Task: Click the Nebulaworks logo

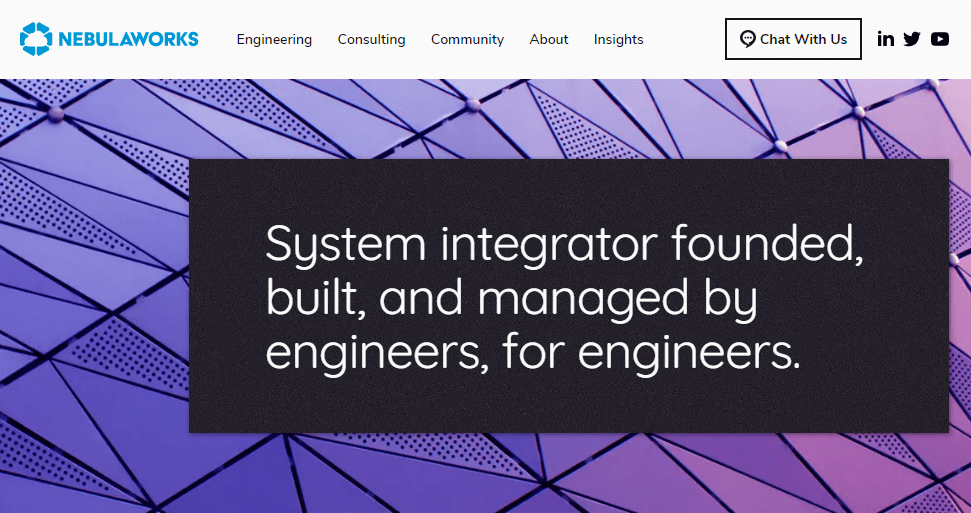Action: tap(109, 39)
